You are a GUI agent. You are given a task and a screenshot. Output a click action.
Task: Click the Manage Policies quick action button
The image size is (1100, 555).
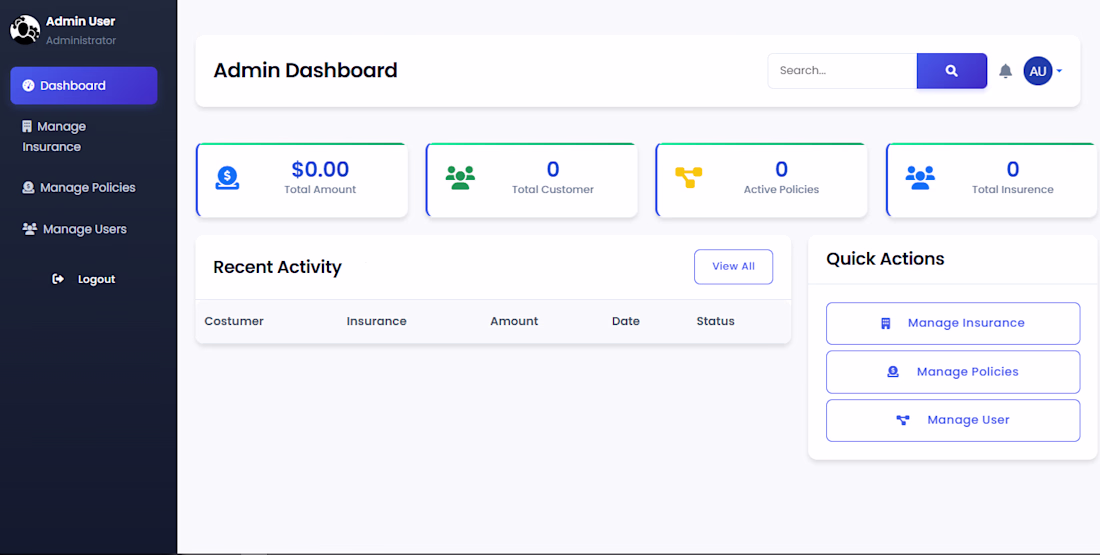point(953,372)
